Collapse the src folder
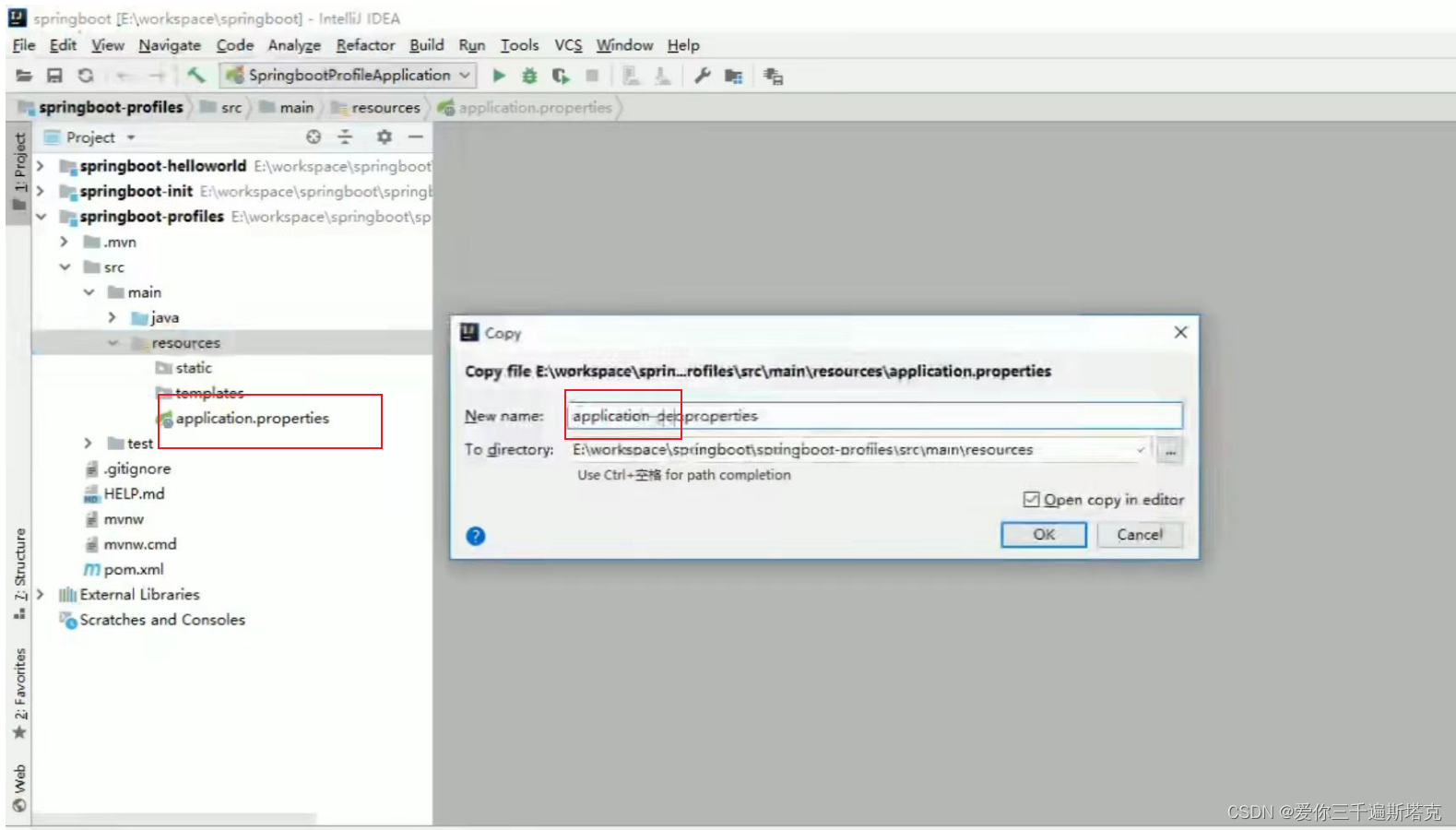Viewport: 1456px width, 830px height. 64,267
